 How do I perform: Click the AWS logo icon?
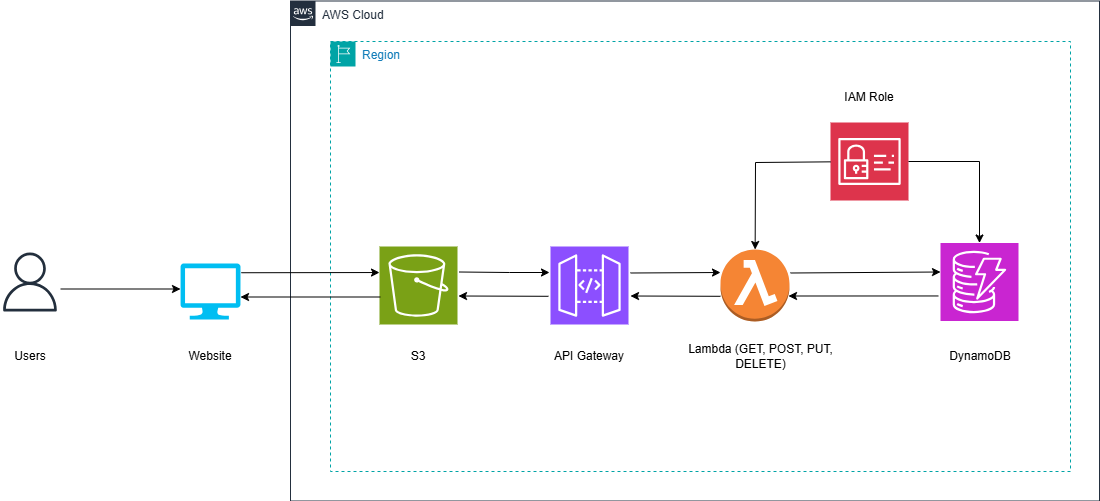click(303, 14)
